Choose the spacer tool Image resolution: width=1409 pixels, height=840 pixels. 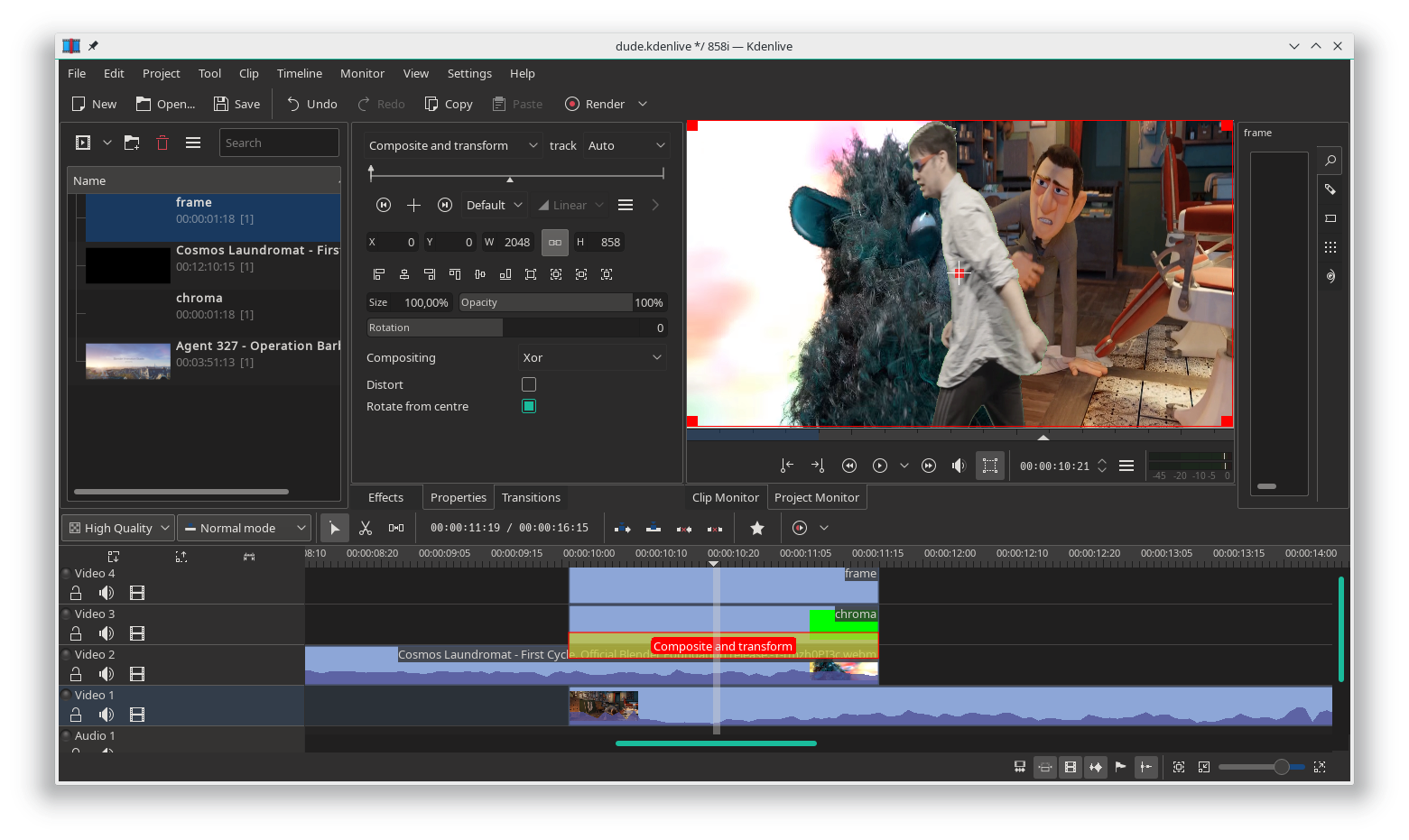coord(396,528)
